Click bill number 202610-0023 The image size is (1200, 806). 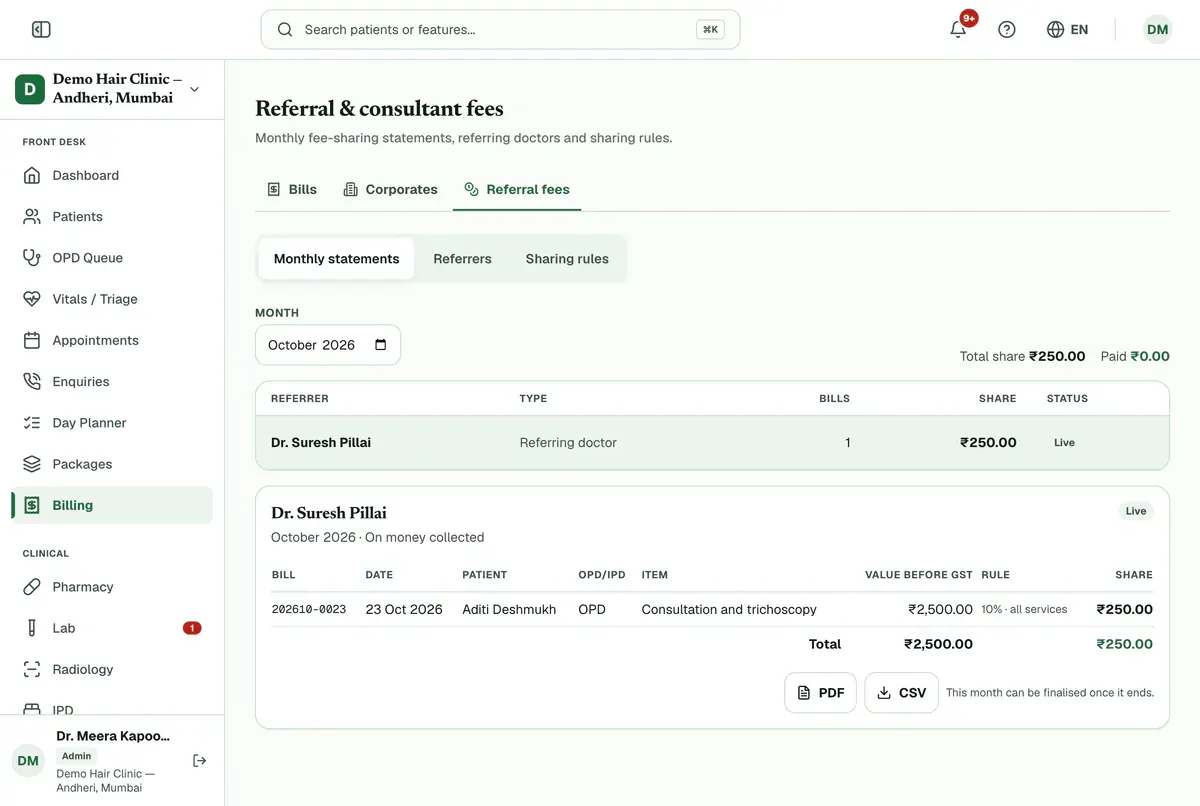point(309,609)
